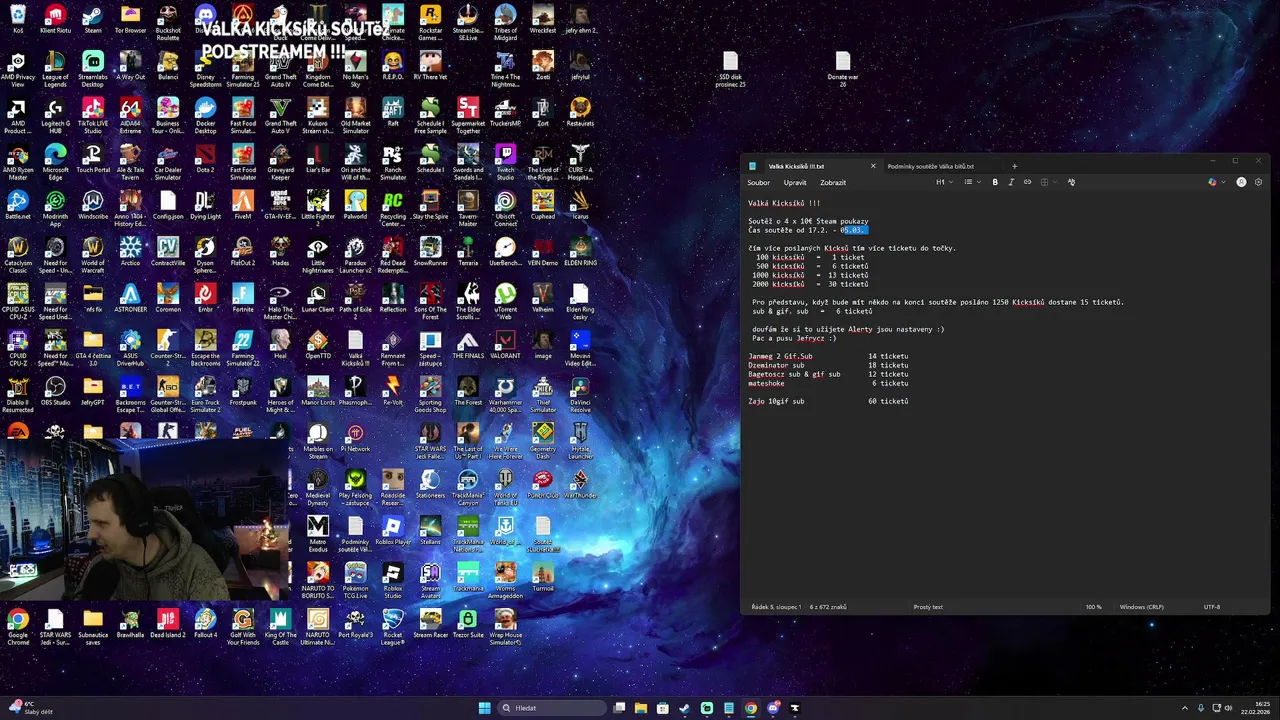Expand the H1 heading dropdown
This screenshot has height=720, width=1280.
943,182
